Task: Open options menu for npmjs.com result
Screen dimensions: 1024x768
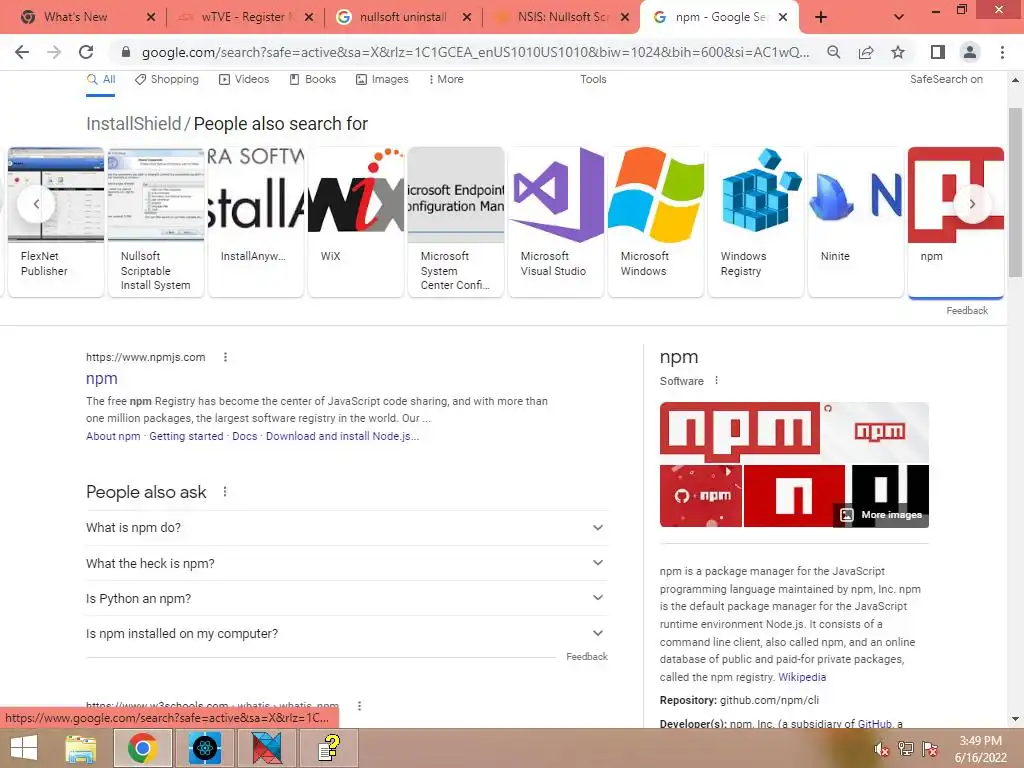Action: (225, 357)
